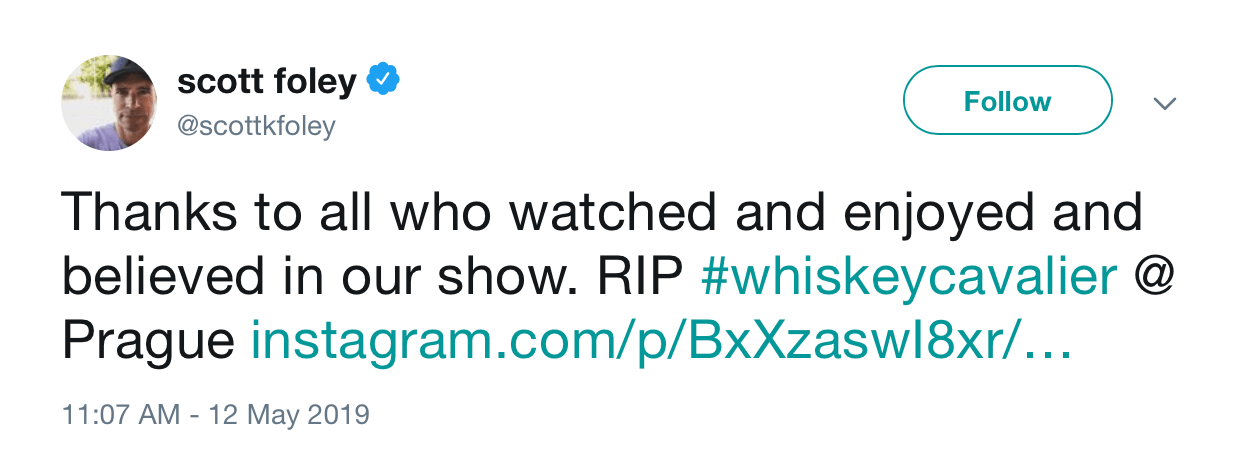Click the display name "scott foley"
This screenshot has height=456, width=1246.
tap(266, 82)
